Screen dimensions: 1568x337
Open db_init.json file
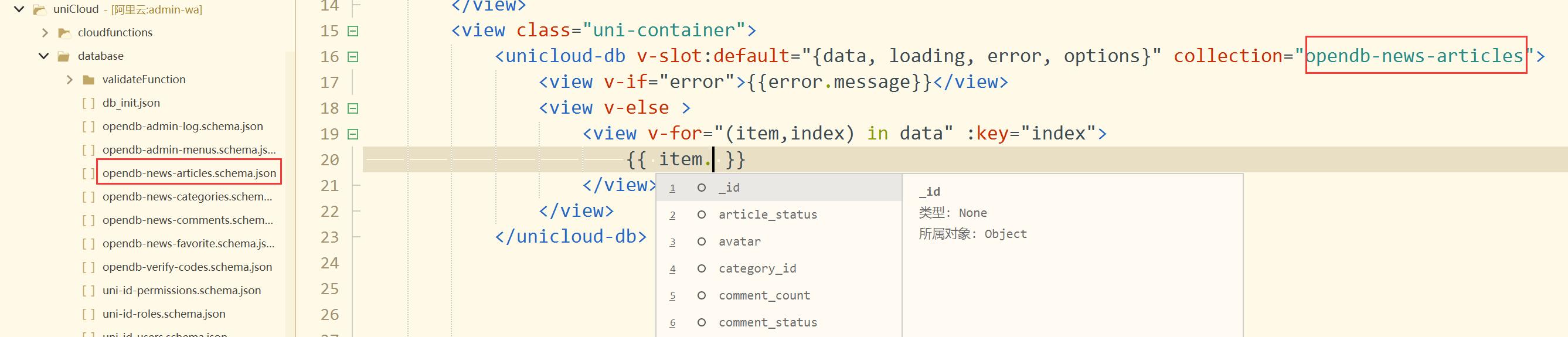pyautogui.click(x=131, y=103)
